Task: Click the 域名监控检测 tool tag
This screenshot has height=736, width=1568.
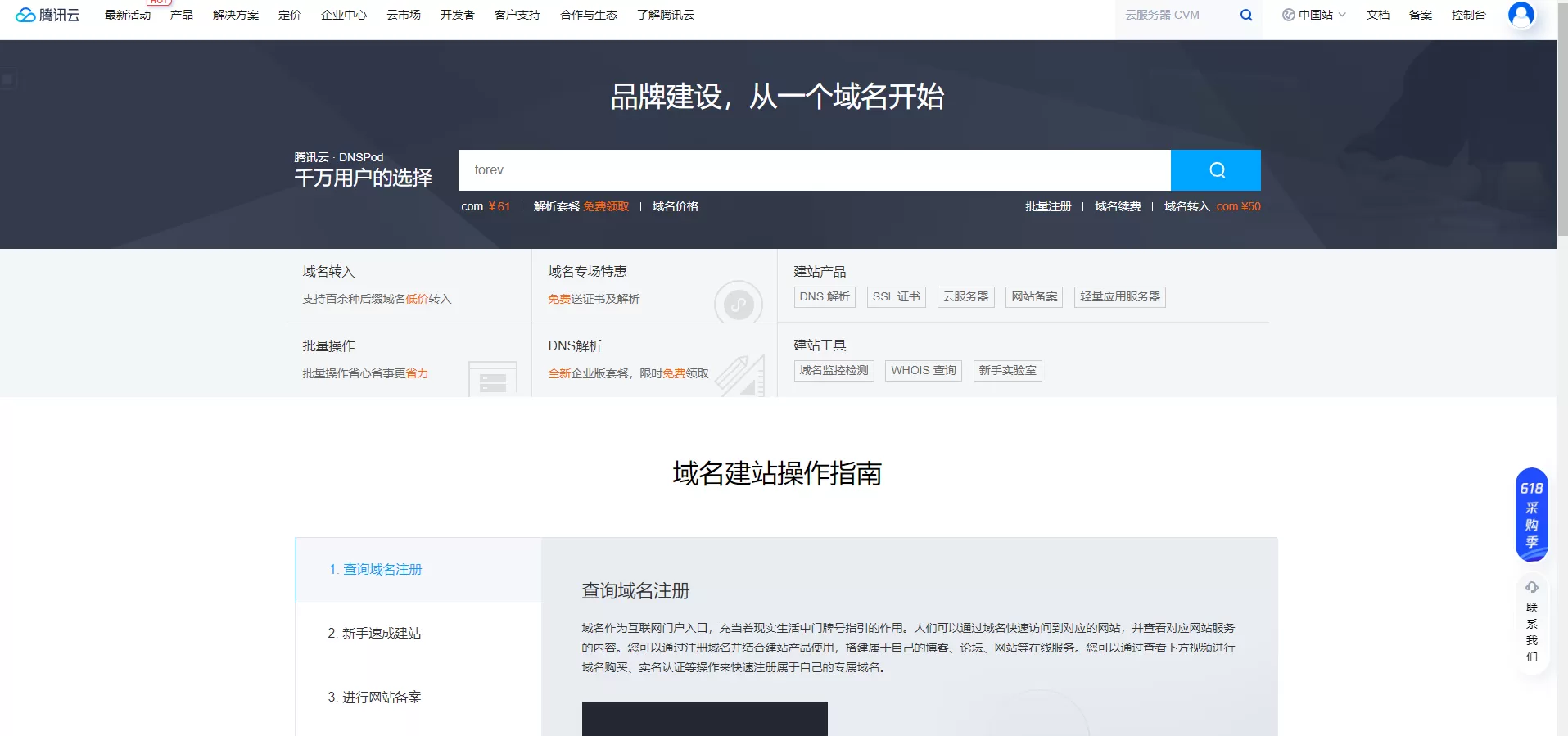Action: click(834, 371)
